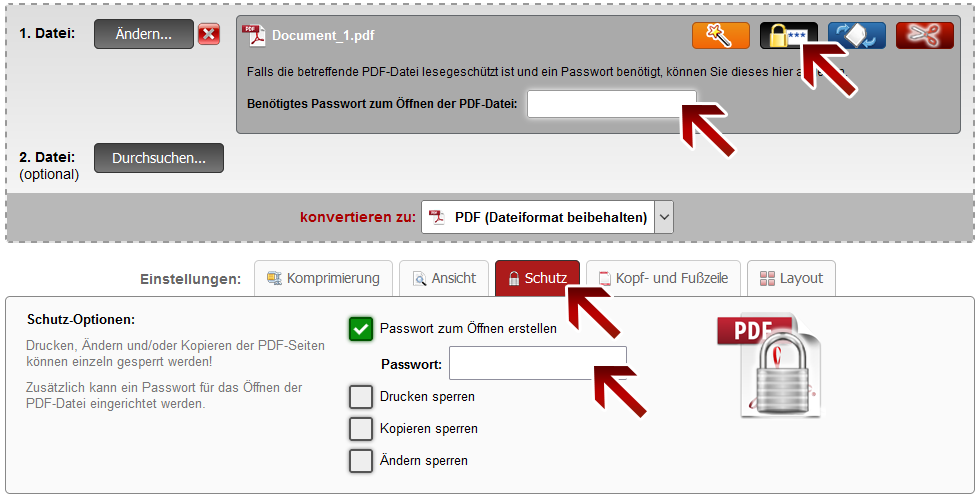The image size is (977, 499).
Task: Switch to the Komprimierung tab
Action: pyautogui.click(x=322, y=278)
